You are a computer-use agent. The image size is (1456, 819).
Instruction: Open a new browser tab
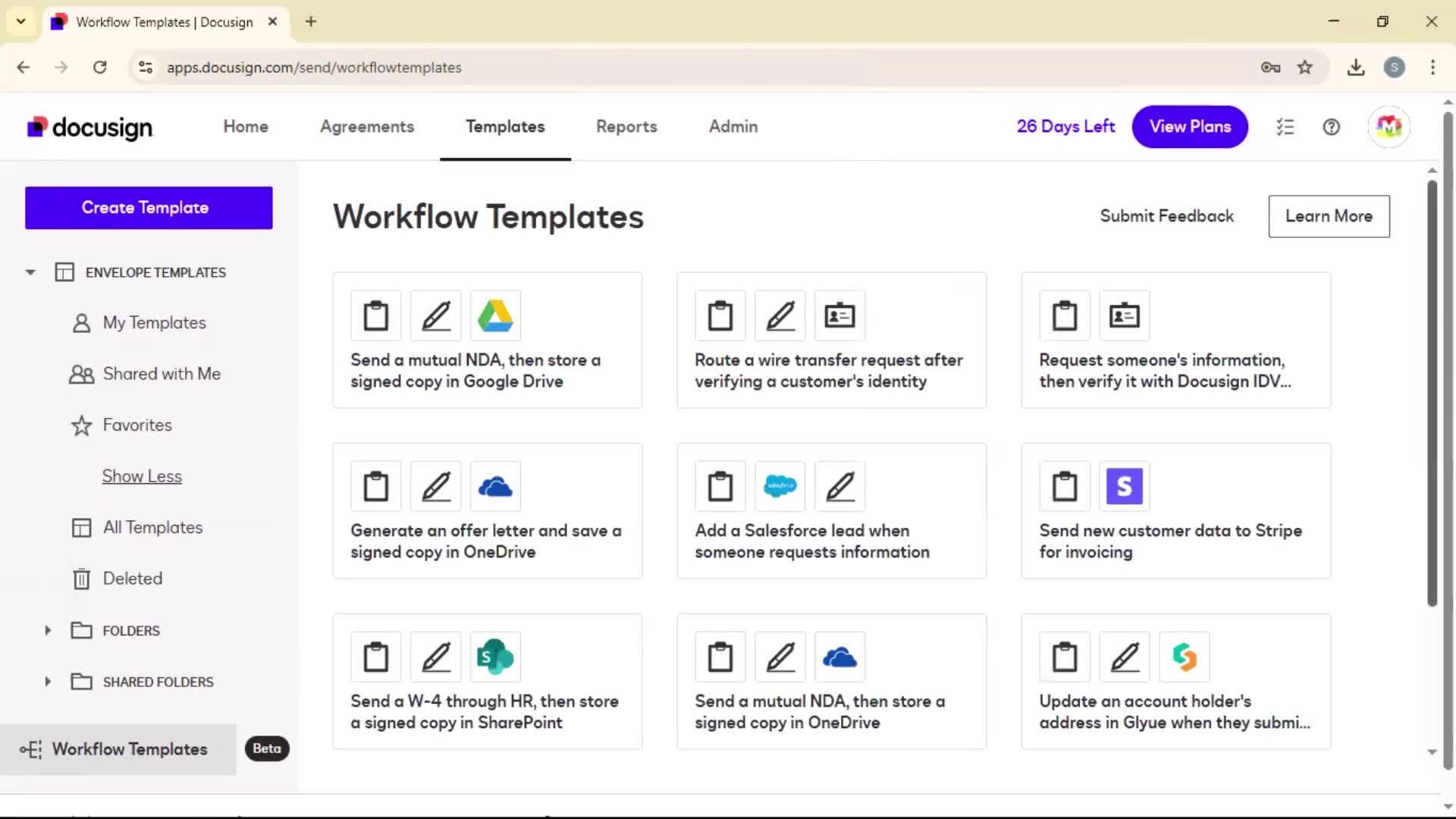point(311,21)
